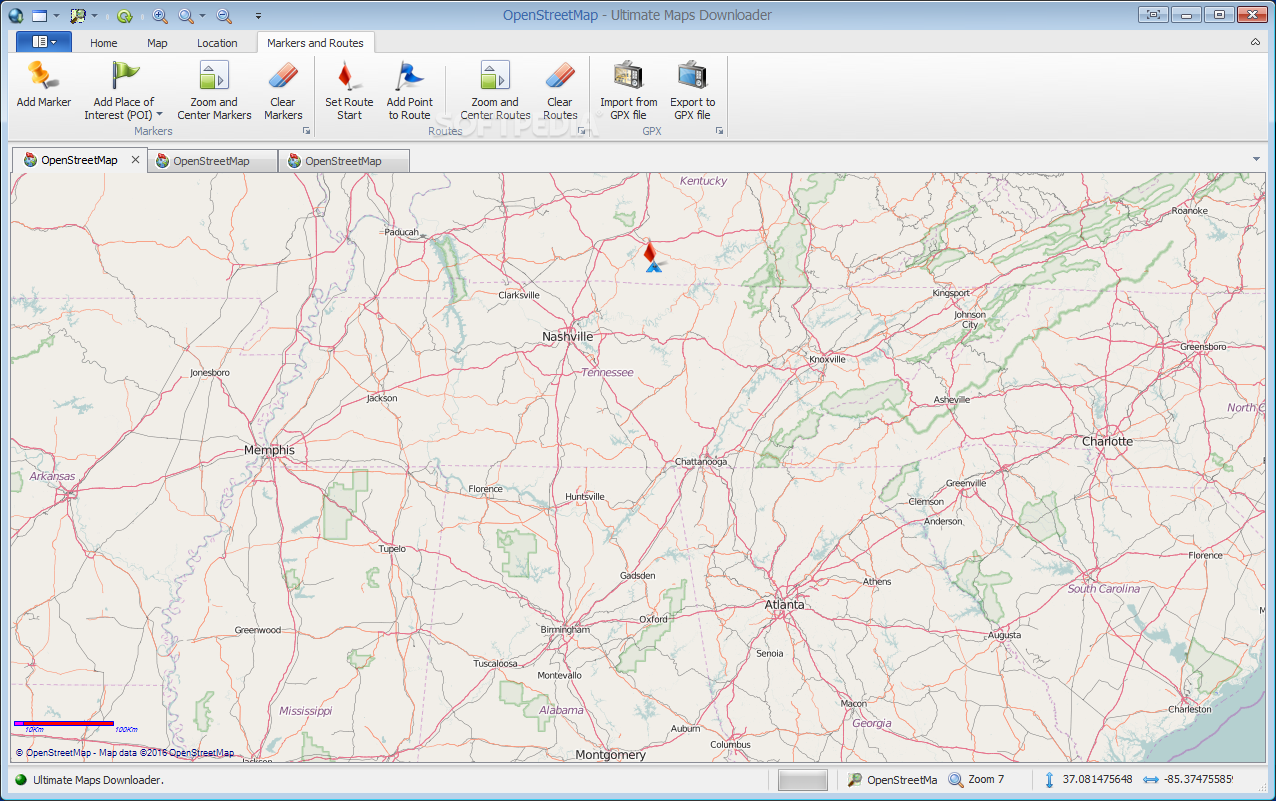The height and width of the screenshot is (801, 1276).
Task: Click the Montgomery label on the map
Action: point(611,755)
